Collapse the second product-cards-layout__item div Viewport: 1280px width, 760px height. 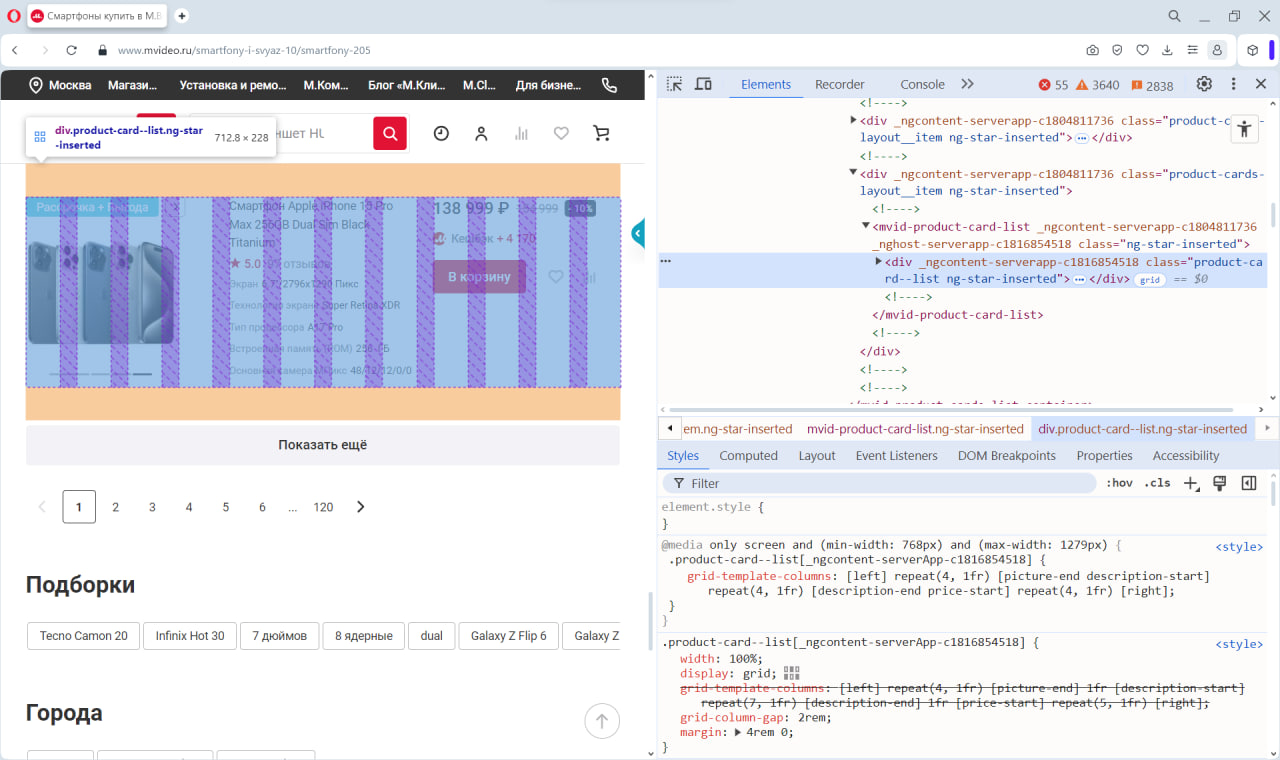853,173
